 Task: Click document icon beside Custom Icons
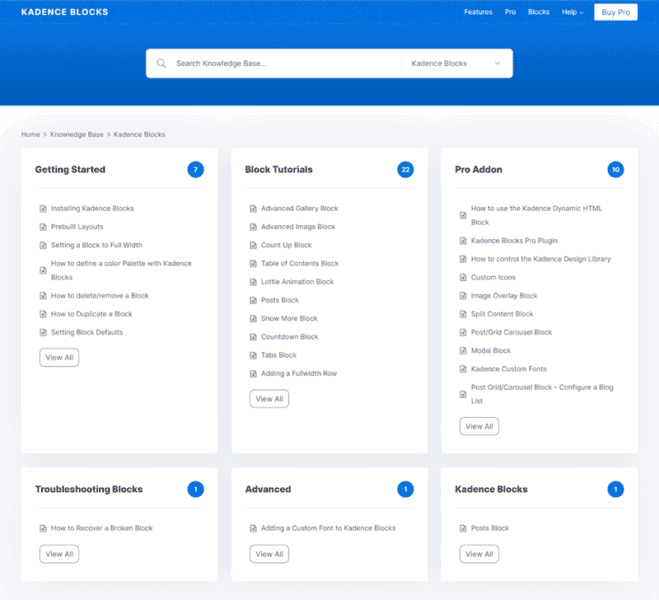(463, 277)
